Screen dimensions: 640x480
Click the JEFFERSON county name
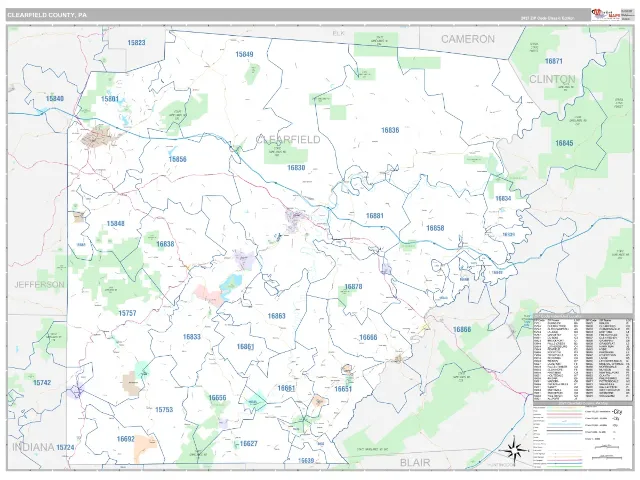(x=40, y=285)
